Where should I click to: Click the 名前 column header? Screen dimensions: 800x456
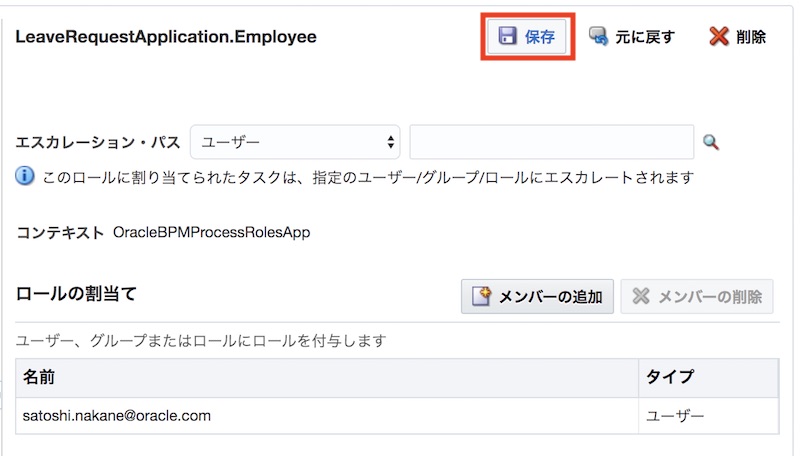[x=38, y=378]
